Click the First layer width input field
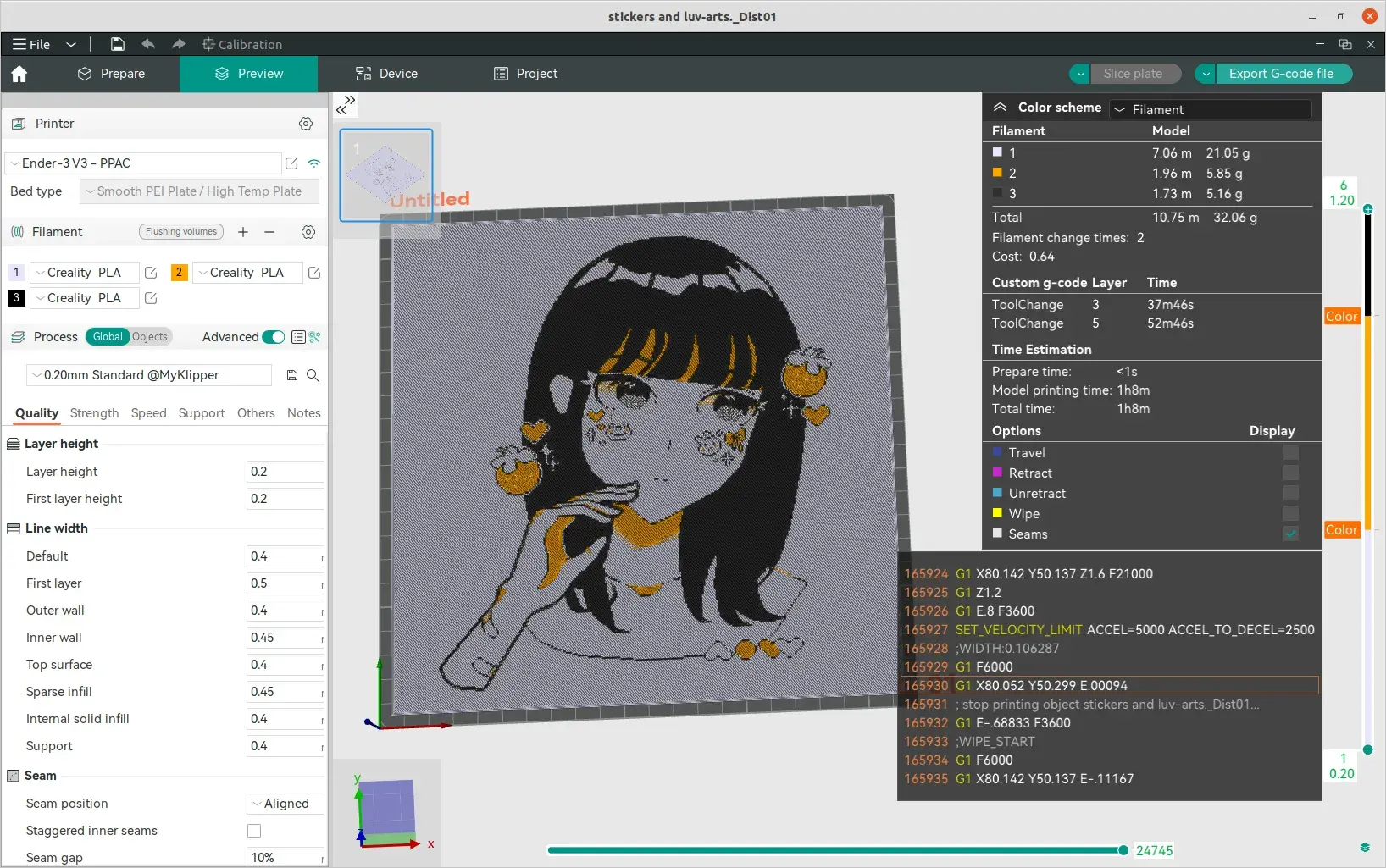 (285, 583)
